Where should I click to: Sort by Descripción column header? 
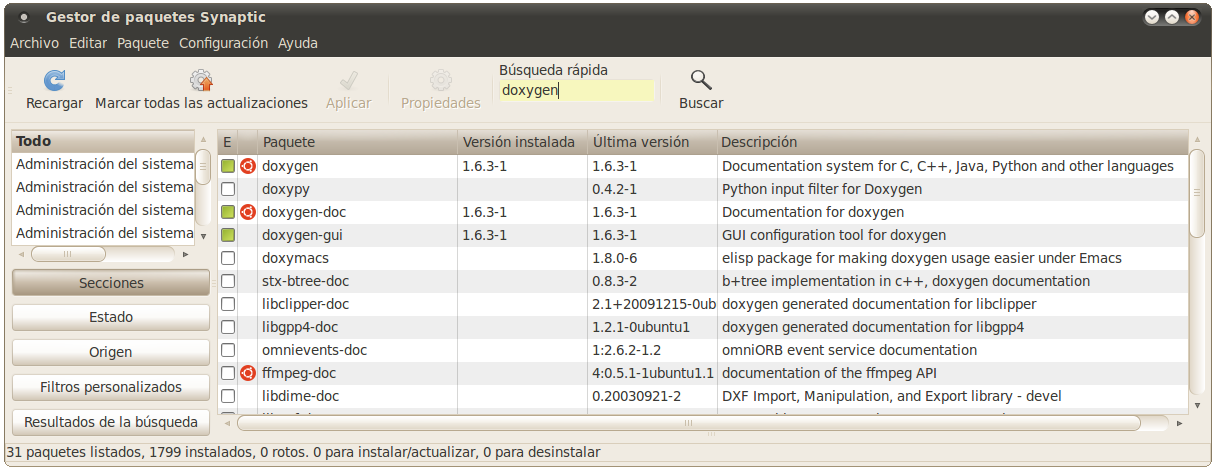pyautogui.click(x=952, y=142)
